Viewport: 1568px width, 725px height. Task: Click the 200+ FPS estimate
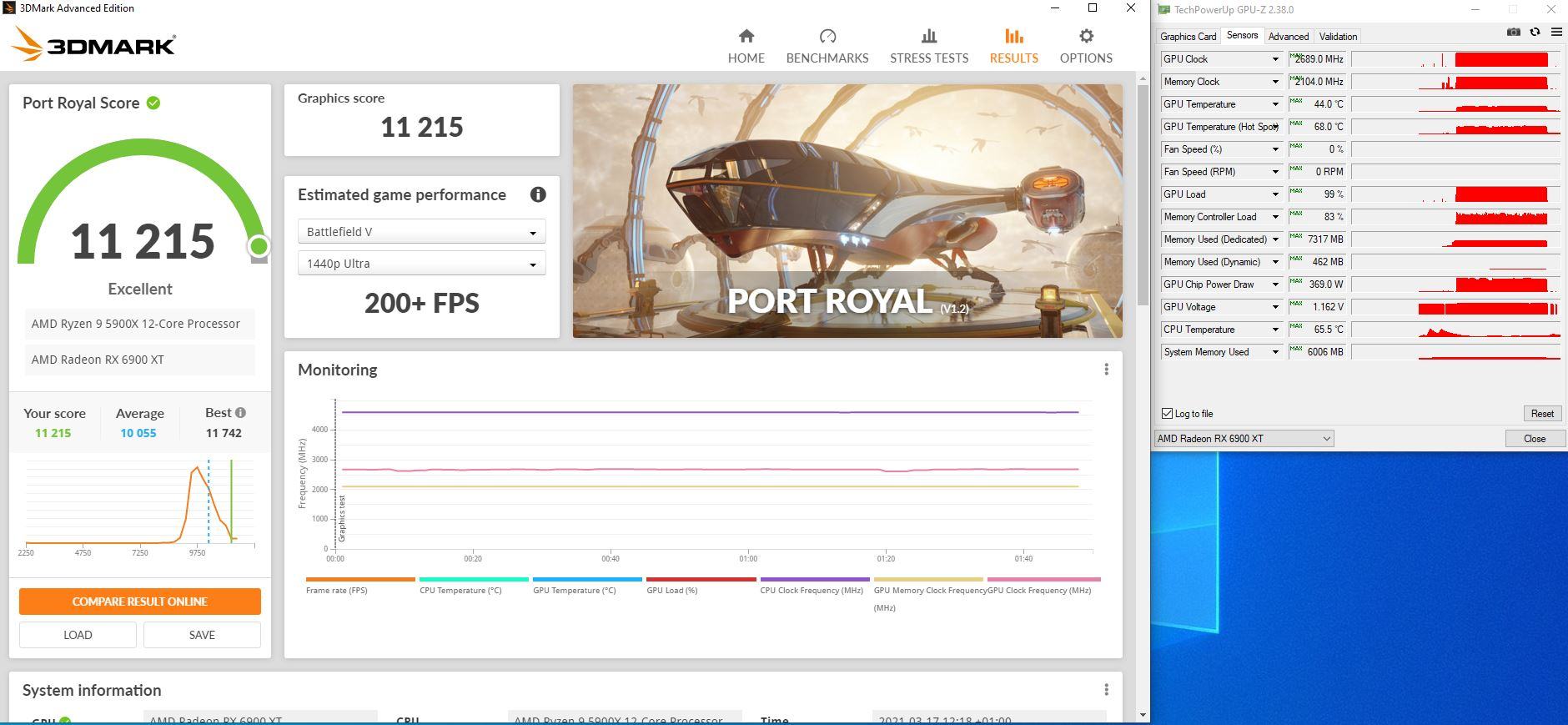[x=422, y=303]
